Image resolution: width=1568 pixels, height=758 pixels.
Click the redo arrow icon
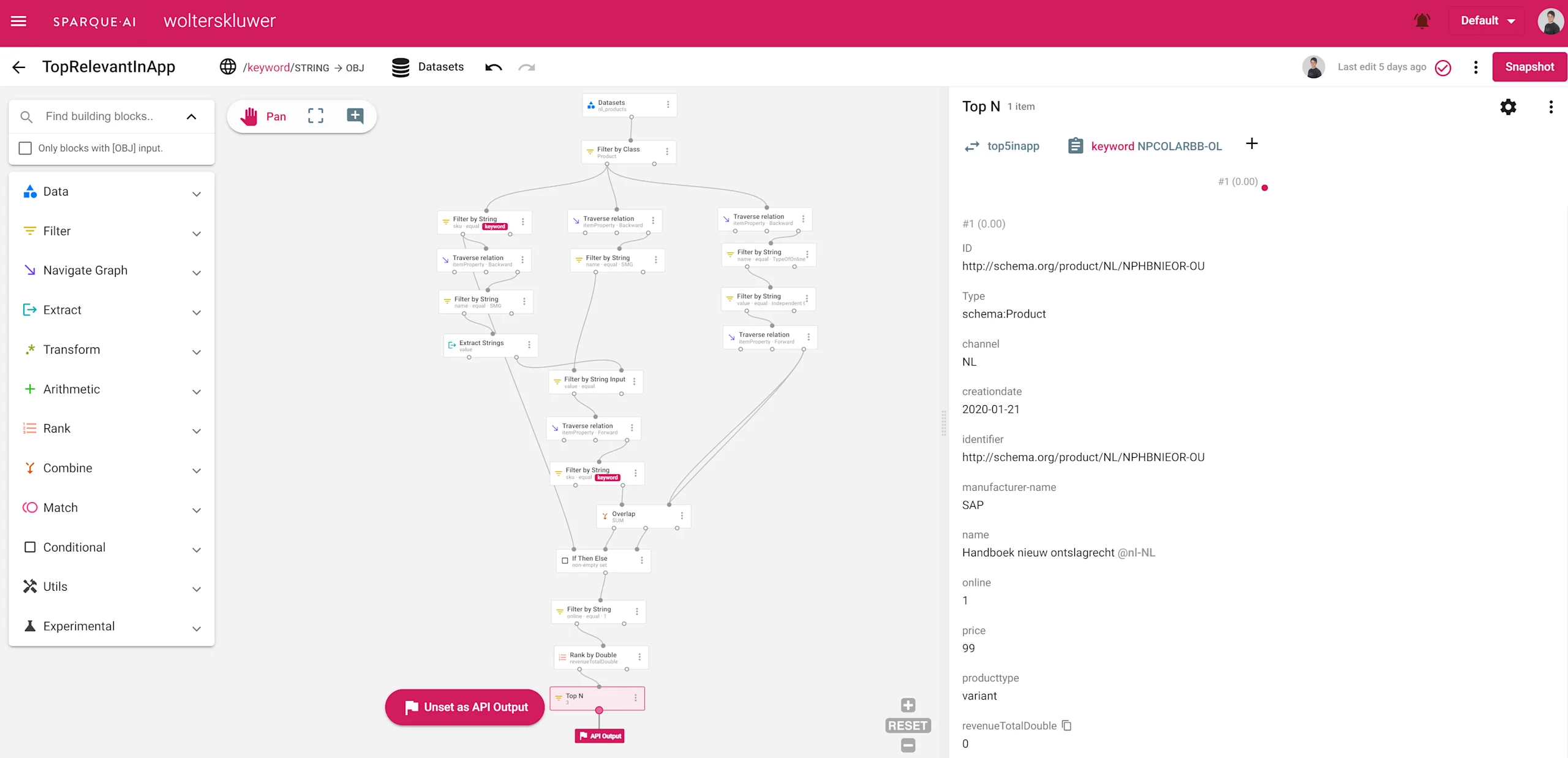tap(527, 67)
